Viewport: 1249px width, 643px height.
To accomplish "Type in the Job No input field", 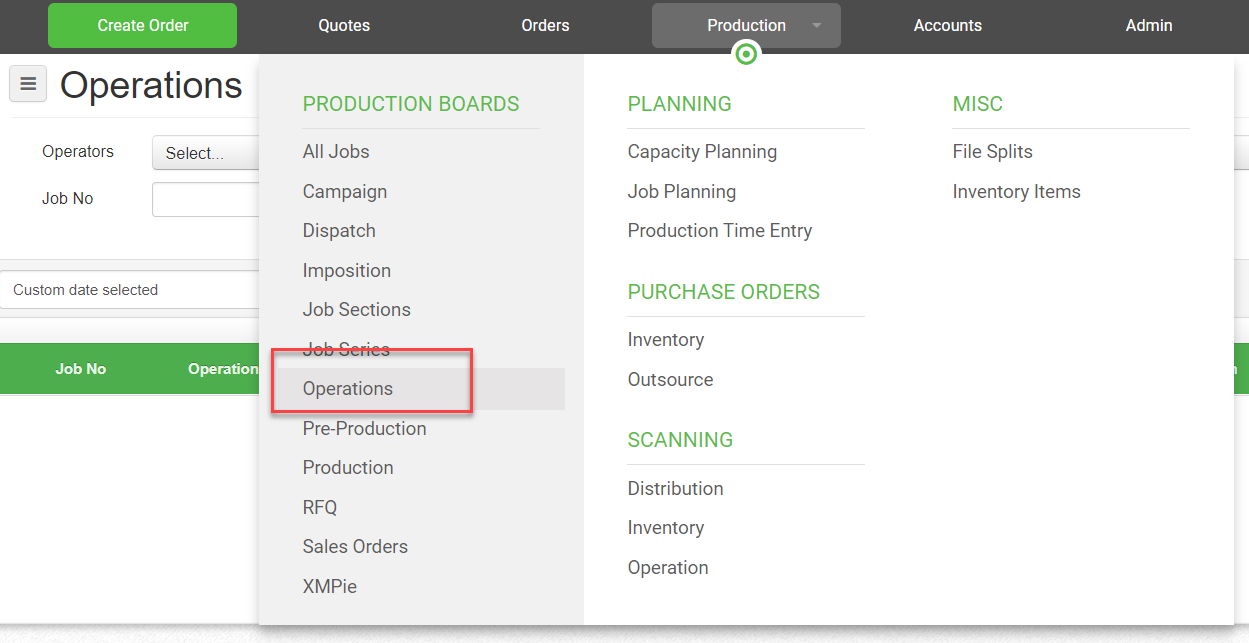I will [205, 199].
